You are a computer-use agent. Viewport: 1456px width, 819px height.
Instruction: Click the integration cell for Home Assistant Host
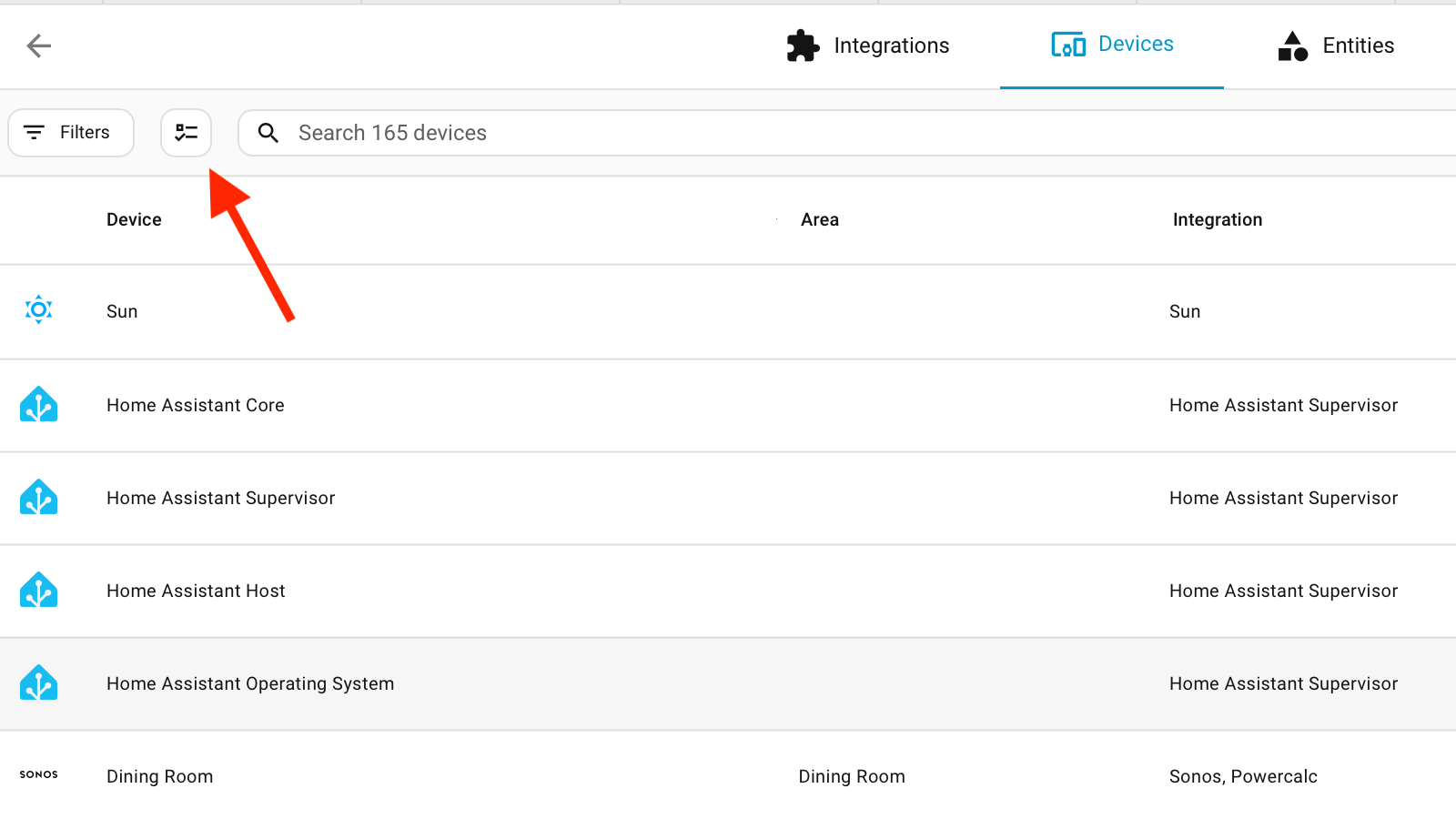coord(1283,591)
